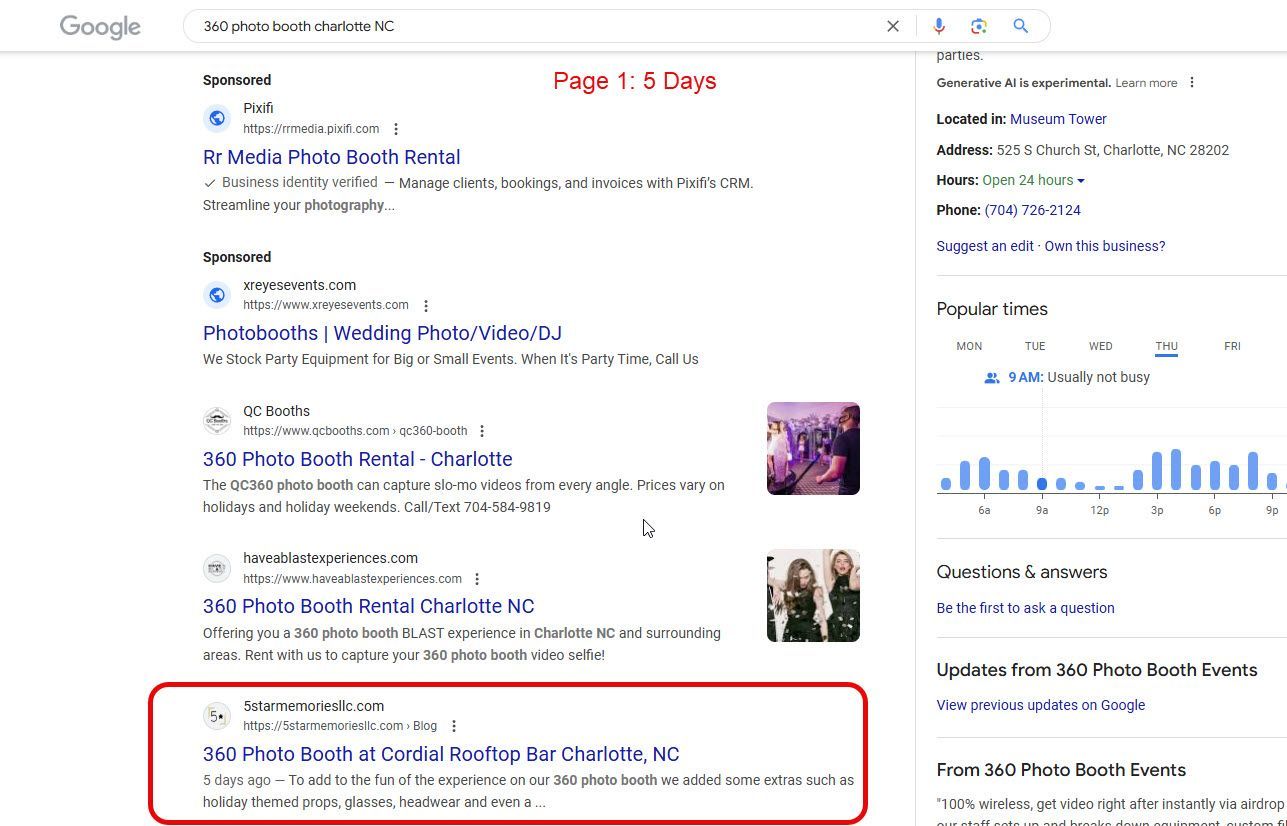
Task: Click View previous updates on Google
Action: 1041,705
